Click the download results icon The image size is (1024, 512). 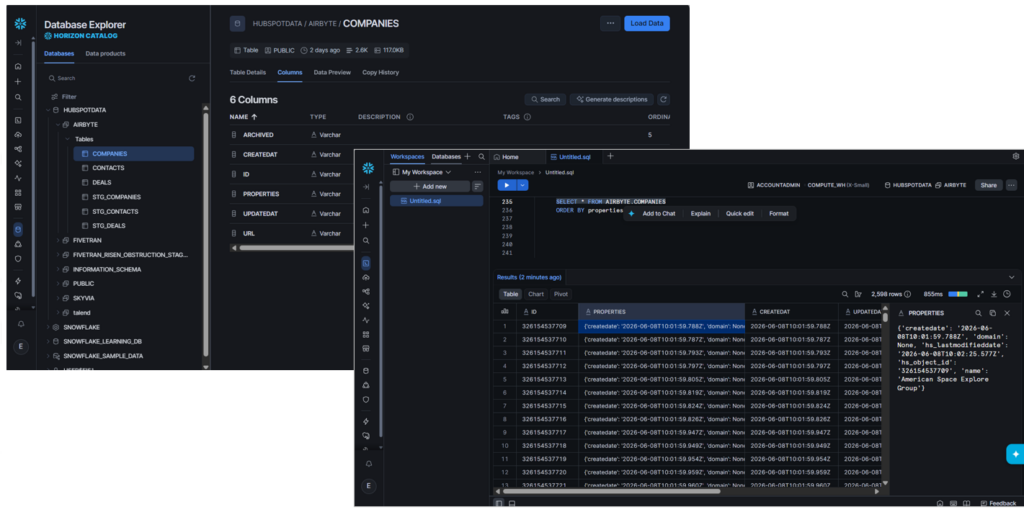pos(994,295)
